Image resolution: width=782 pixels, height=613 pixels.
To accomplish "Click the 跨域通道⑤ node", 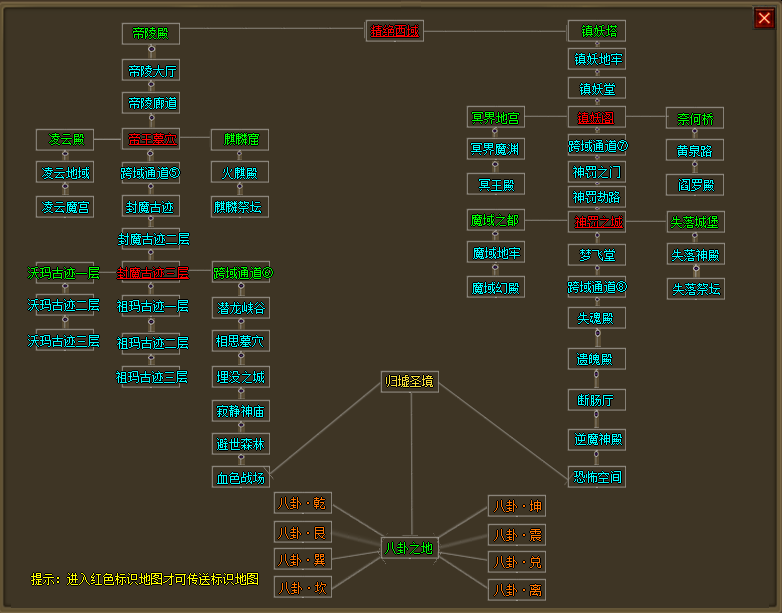I will pyautogui.click(x=151, y=173).
